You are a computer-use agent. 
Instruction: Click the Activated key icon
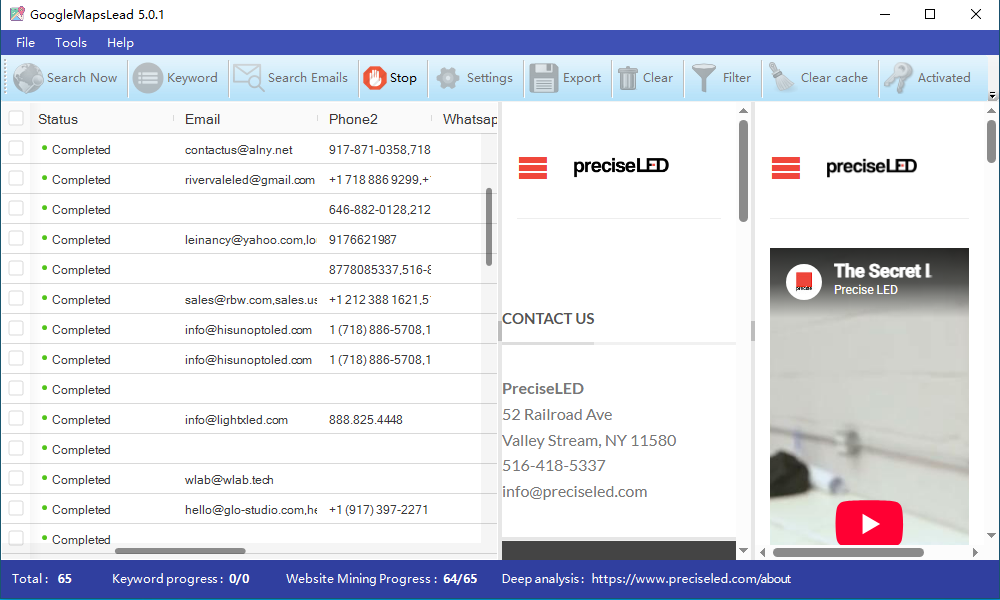tap(898, 78)
